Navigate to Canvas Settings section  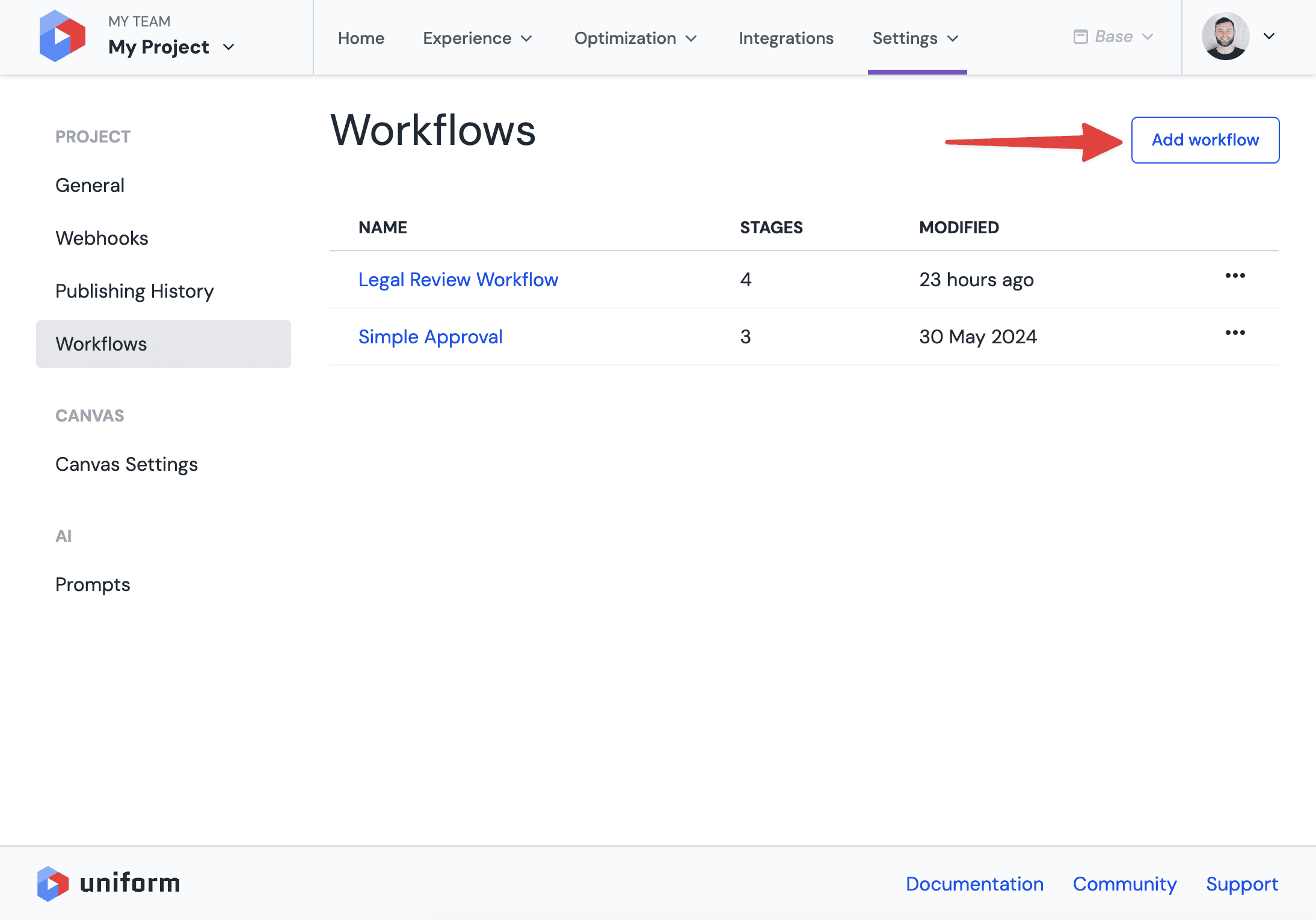(x=127, y=464)
